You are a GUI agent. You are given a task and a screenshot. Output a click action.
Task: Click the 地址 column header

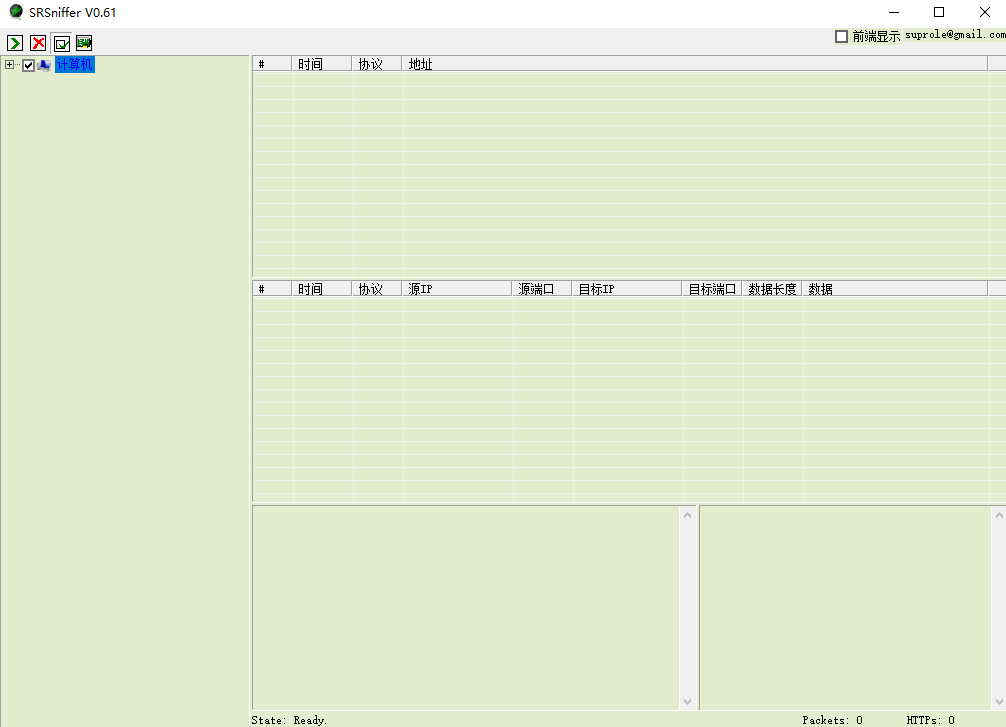(694, 64)
